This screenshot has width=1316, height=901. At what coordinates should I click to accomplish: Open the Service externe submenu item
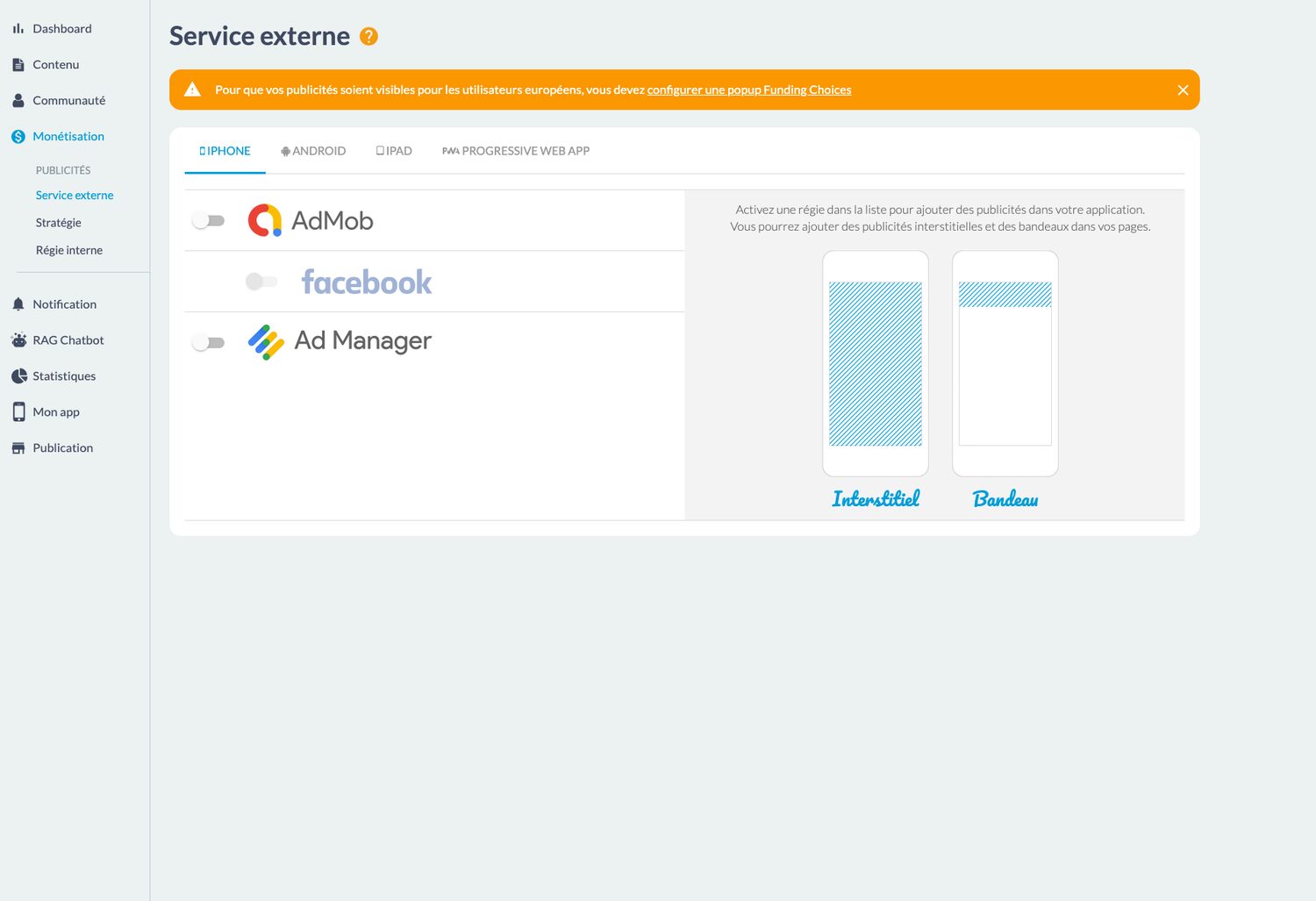coord(75,196)
